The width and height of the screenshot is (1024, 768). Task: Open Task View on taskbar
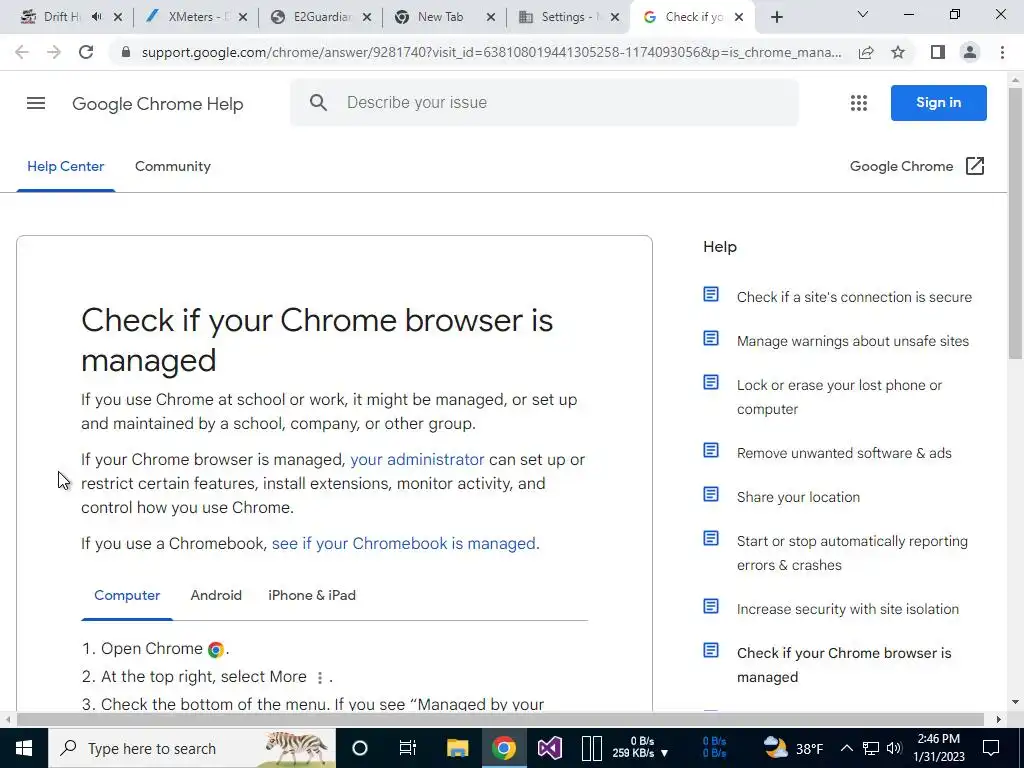408,748
